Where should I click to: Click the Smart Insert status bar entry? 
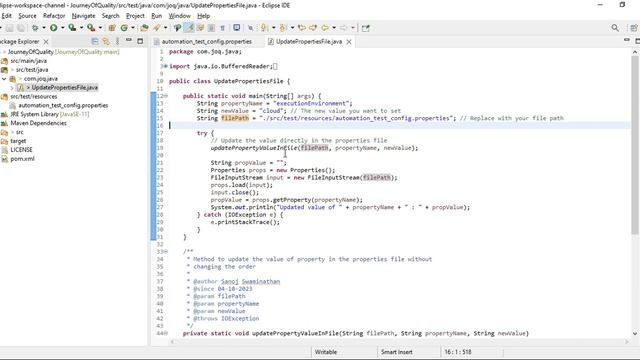(x=396, y=352)
